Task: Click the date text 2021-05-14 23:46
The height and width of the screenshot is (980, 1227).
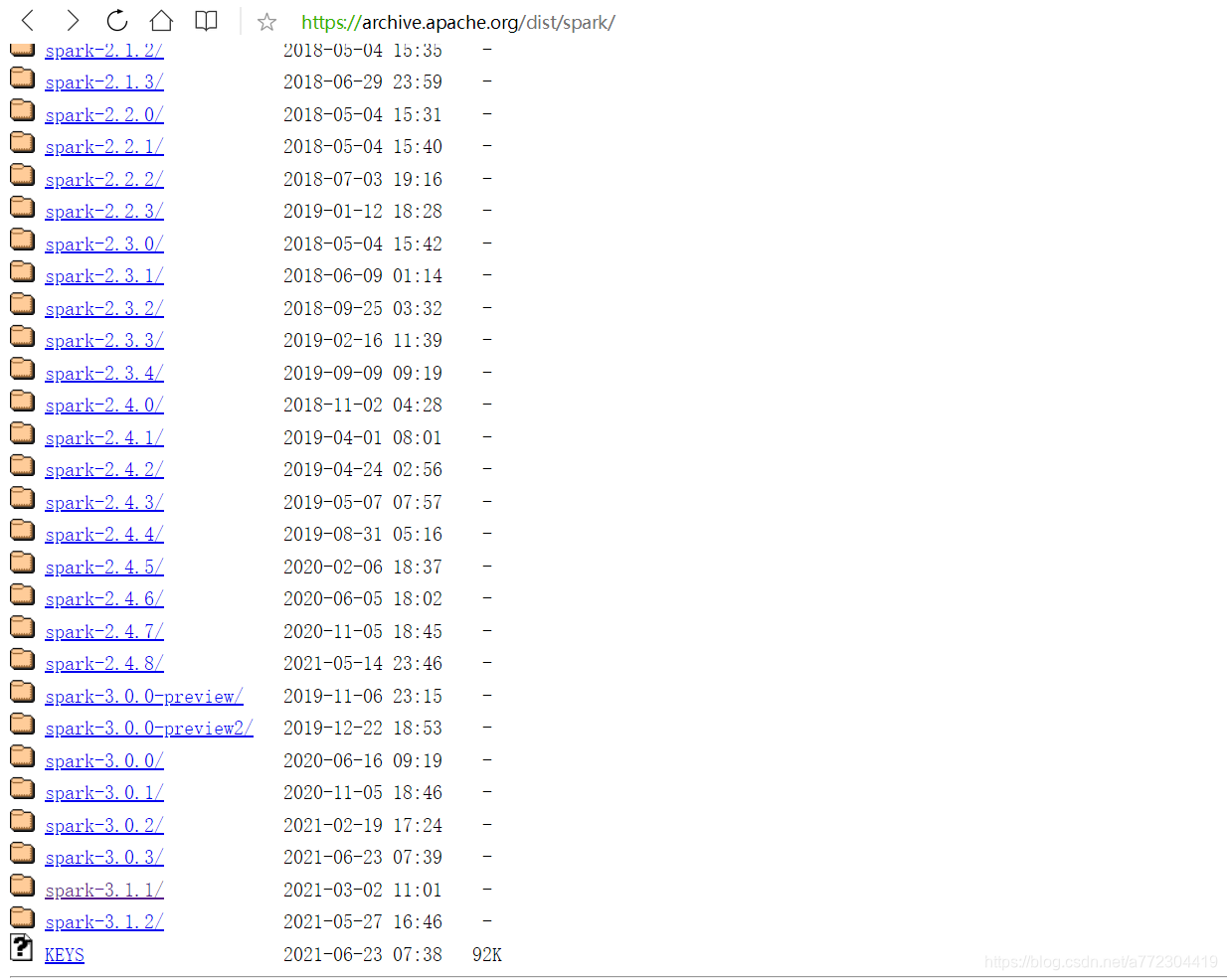Action: [363, 663]
